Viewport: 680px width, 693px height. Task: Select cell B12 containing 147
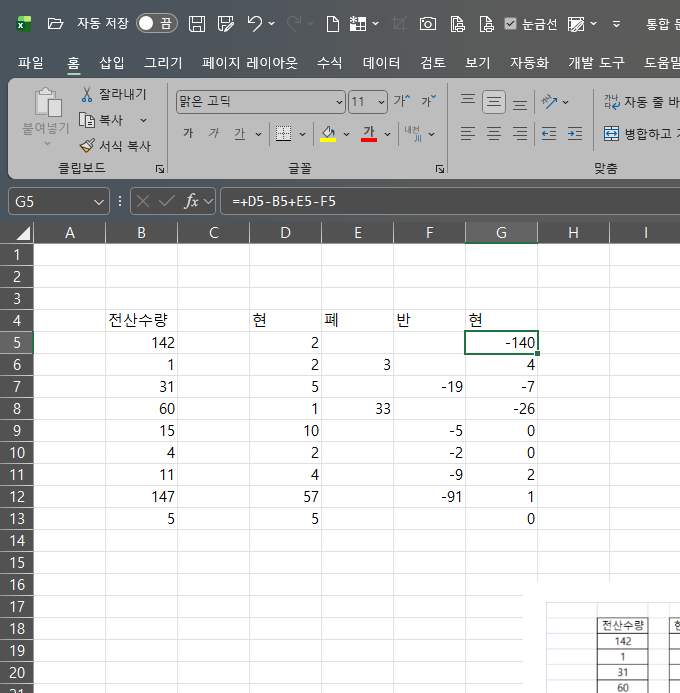pyautogui.click(x=141, y=496)
